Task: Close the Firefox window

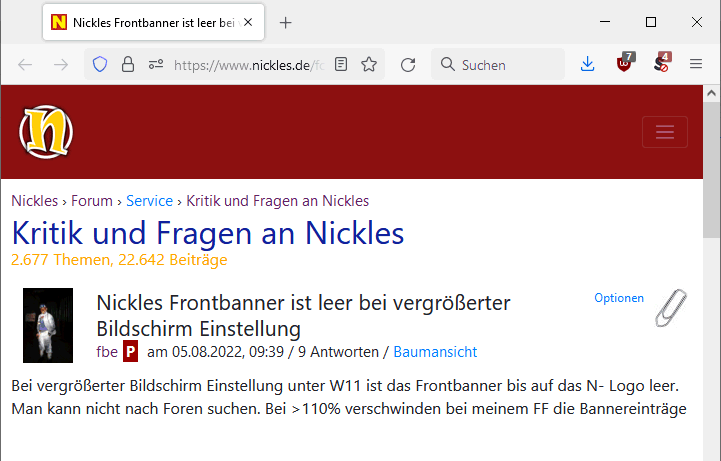Action: [x=697, y=22]
